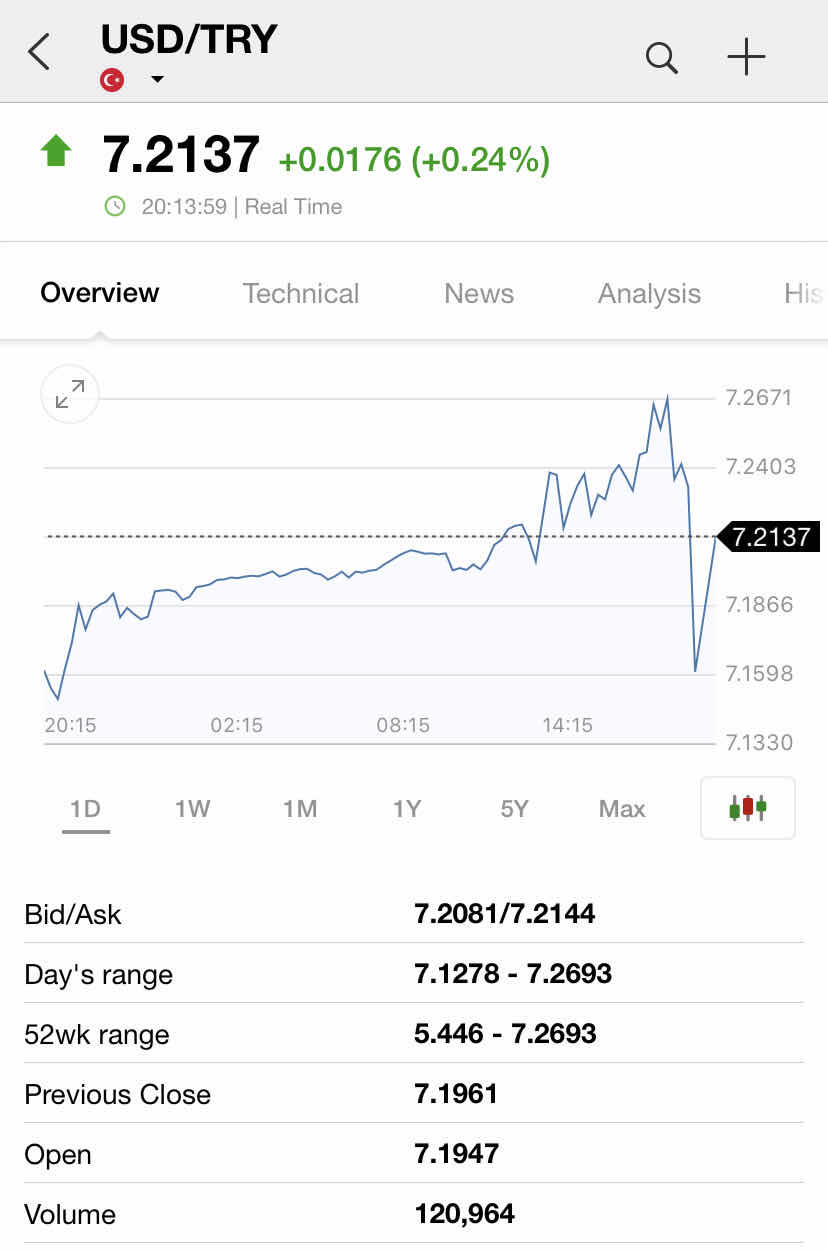Tap the Turkish flag icon
Screen dimensions: 828x1252
tap(113, 80)
